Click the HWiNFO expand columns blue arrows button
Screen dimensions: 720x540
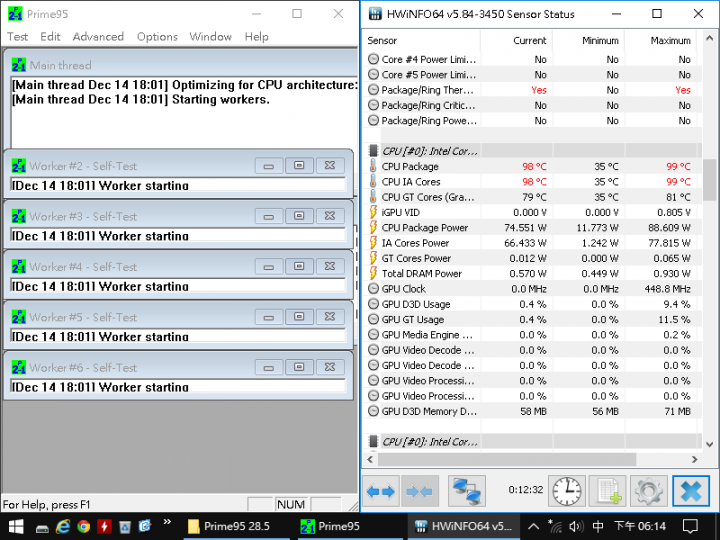click(x=381, y=491)
